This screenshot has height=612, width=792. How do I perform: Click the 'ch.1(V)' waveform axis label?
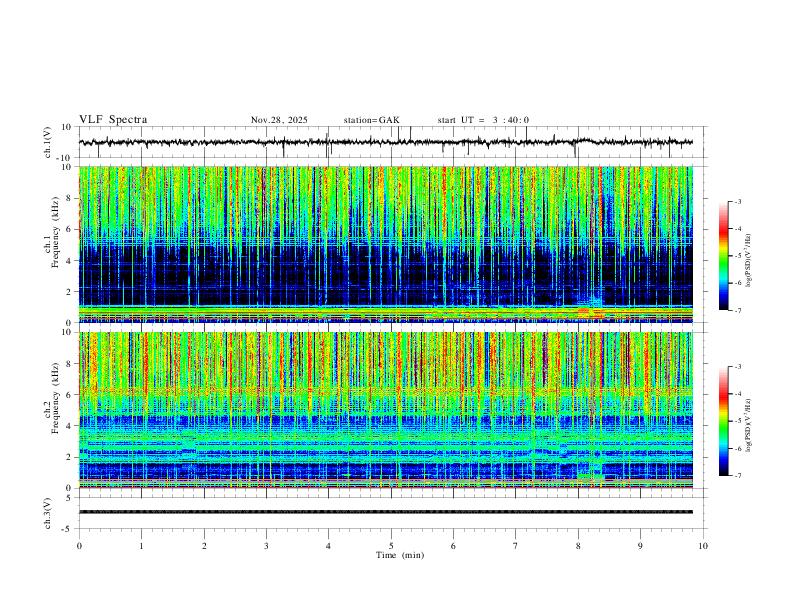coord(48,142)
